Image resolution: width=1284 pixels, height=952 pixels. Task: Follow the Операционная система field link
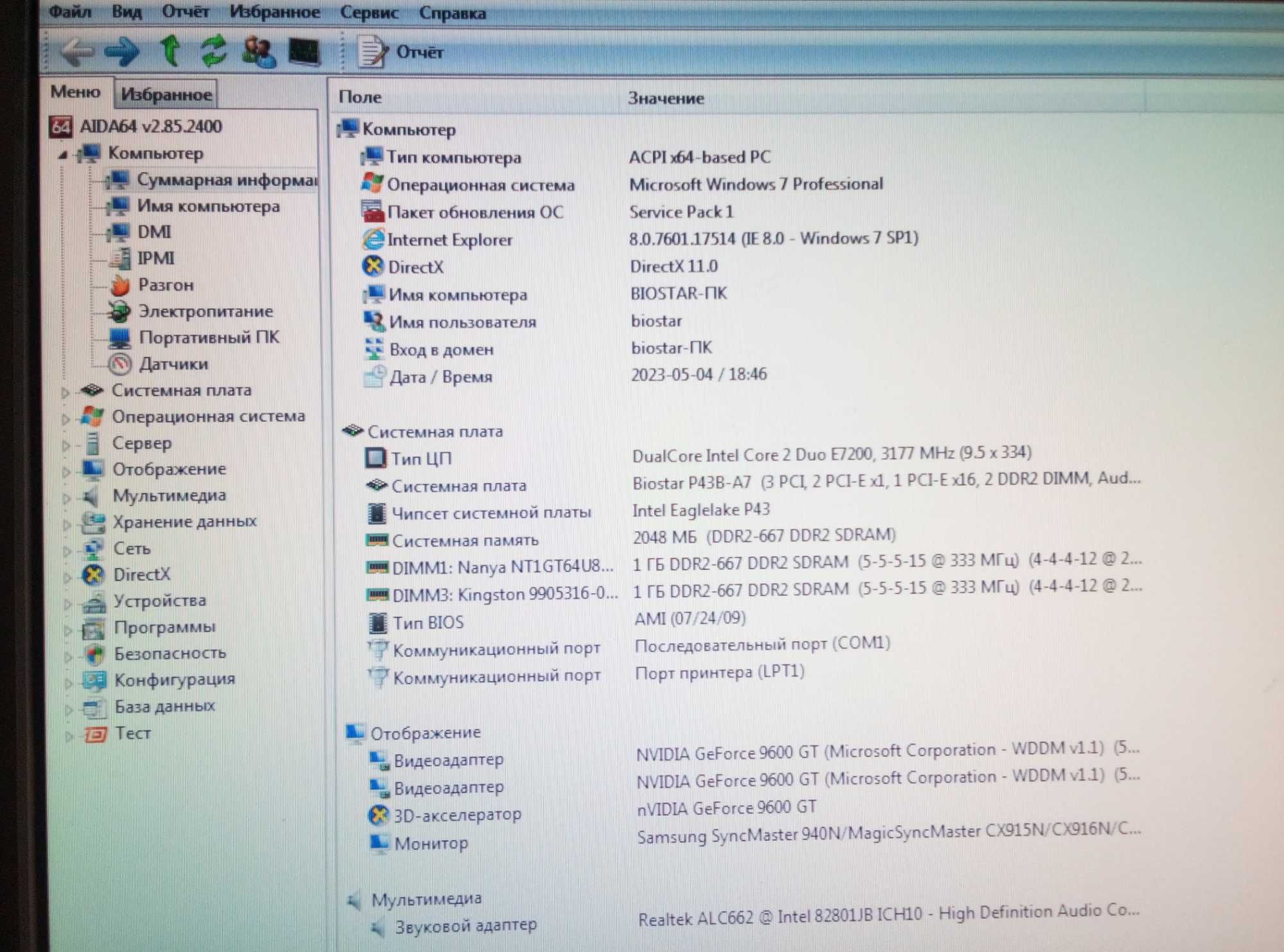[x=481, y=185]
